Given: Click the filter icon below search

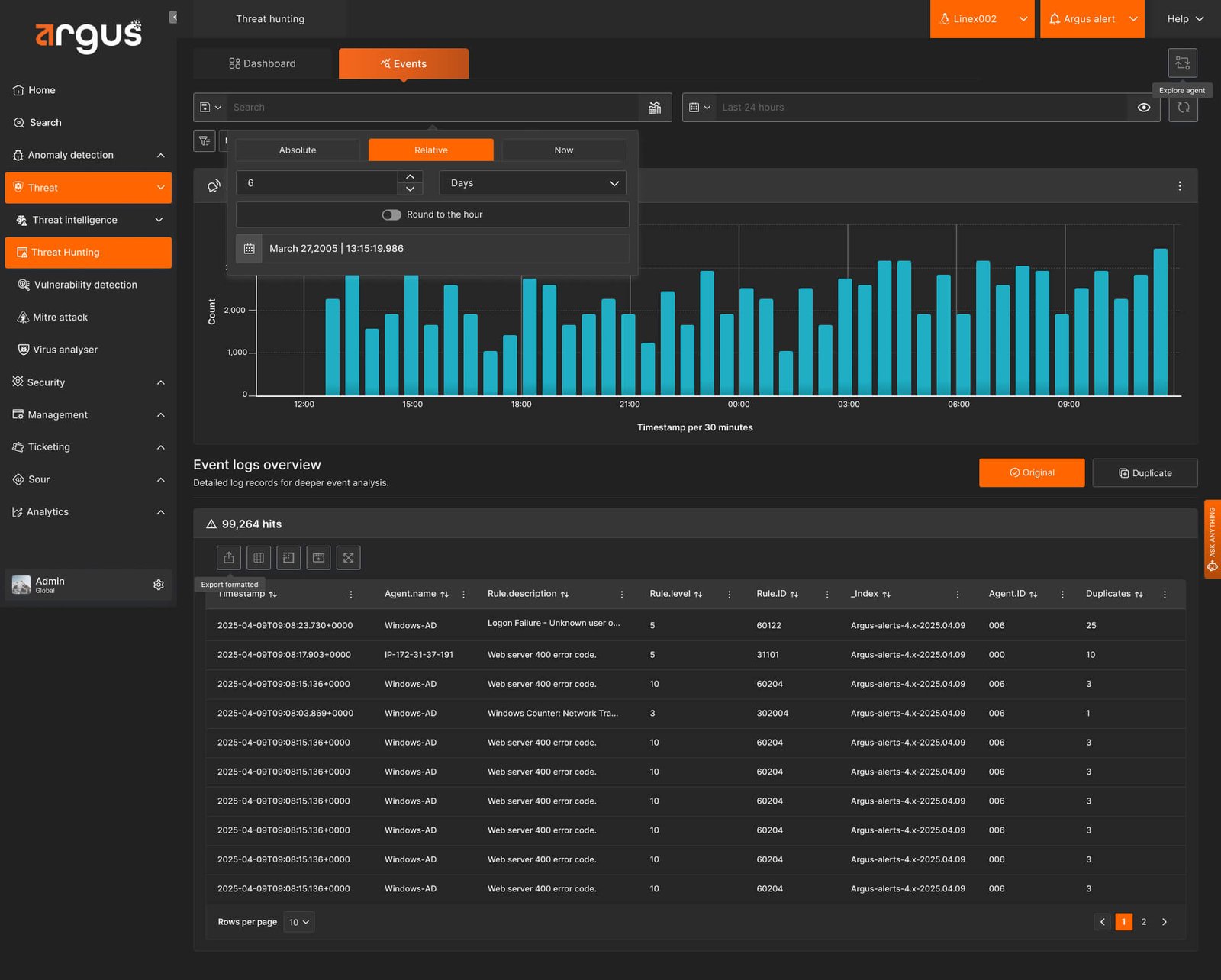Looking at the screenshot, I should tap(205, 140).
